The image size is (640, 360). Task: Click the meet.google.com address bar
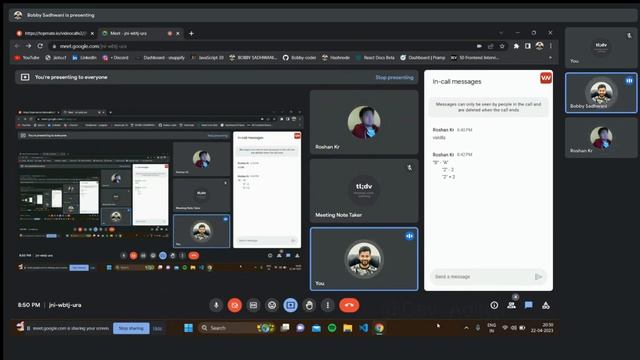[261, 47]
